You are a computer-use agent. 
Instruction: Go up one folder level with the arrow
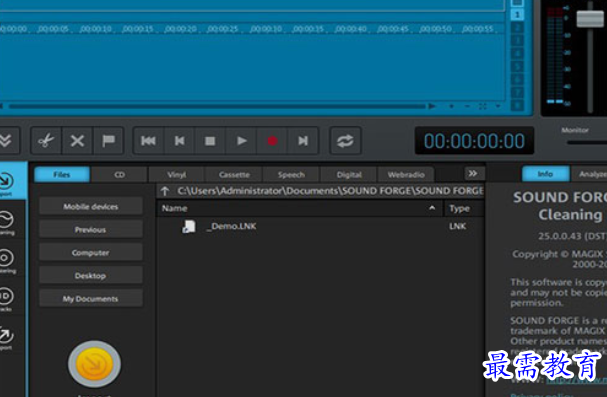point(165,191)
